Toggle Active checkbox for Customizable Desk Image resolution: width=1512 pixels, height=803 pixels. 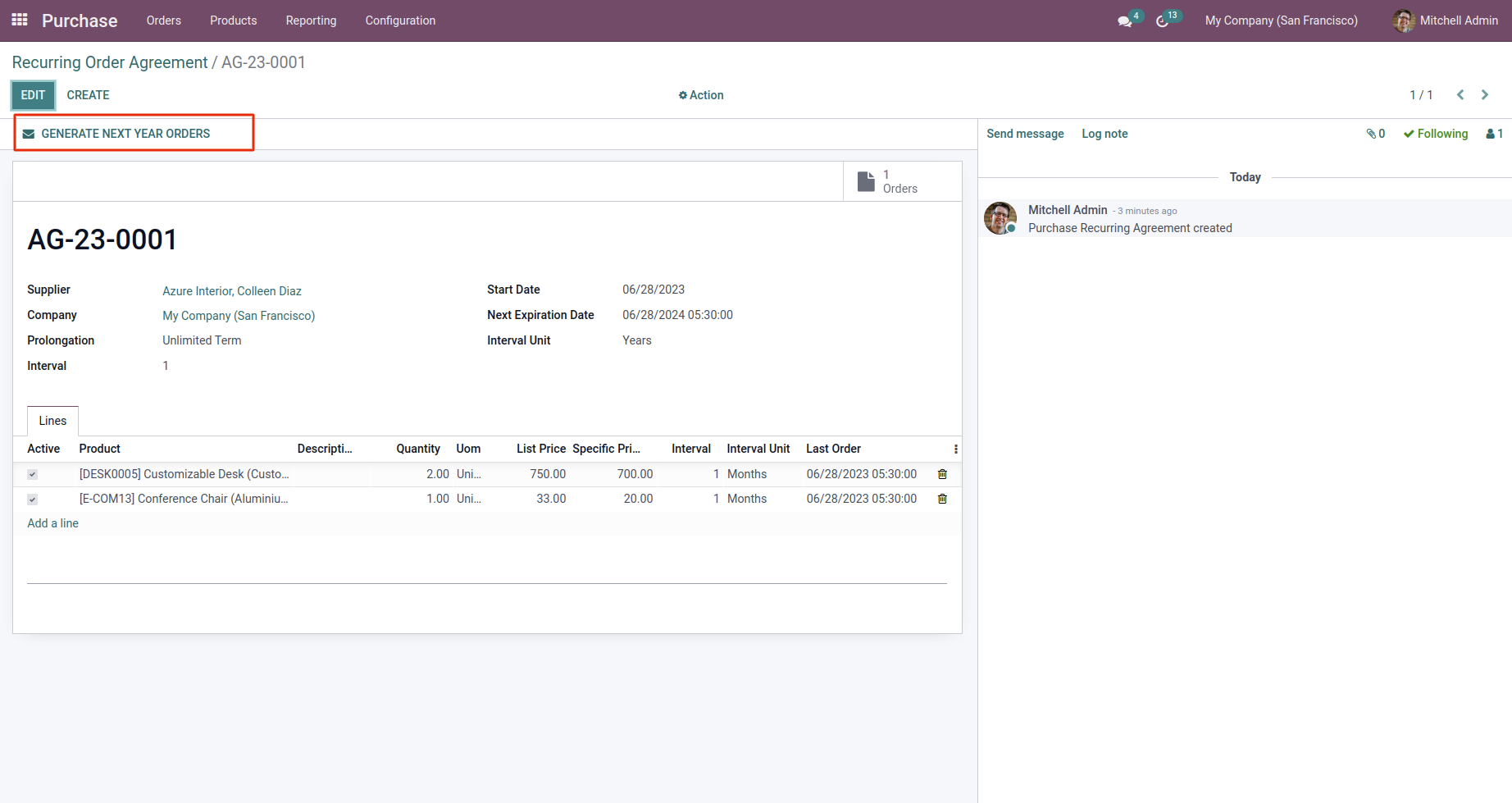33,475
